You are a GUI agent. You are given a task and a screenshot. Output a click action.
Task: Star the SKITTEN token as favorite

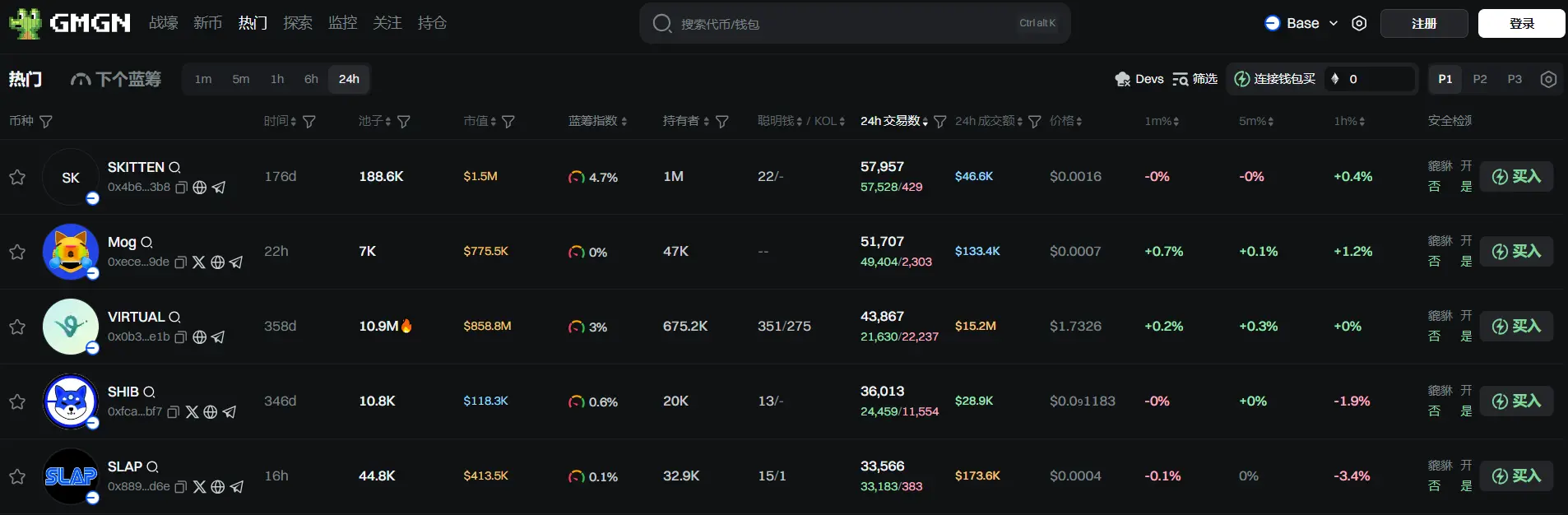[x=17, y=177]
